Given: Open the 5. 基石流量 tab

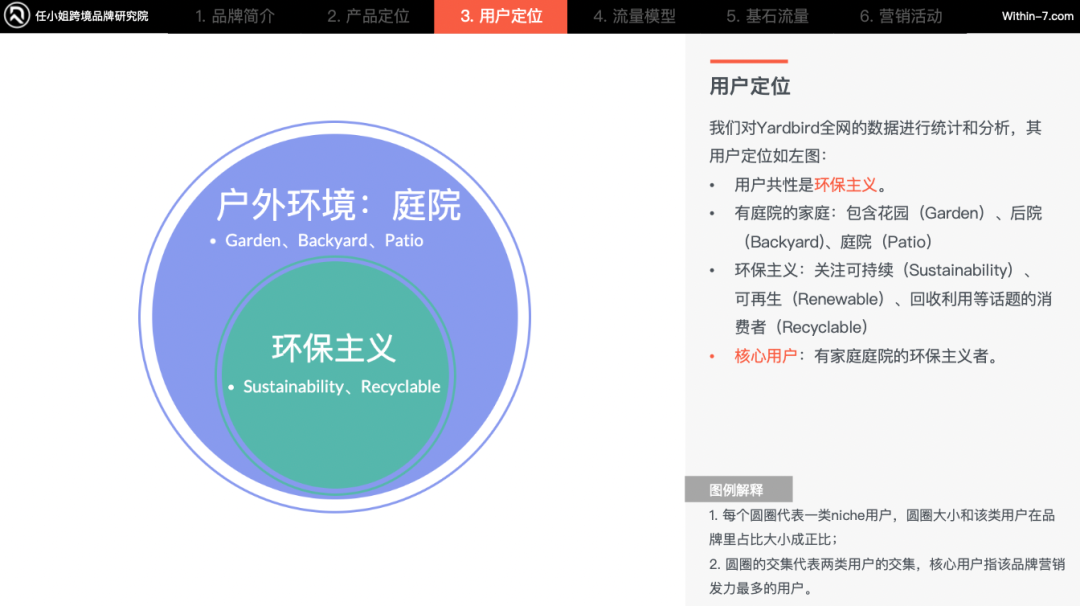Looking at the screenshot, I should [x=767, y=16].
